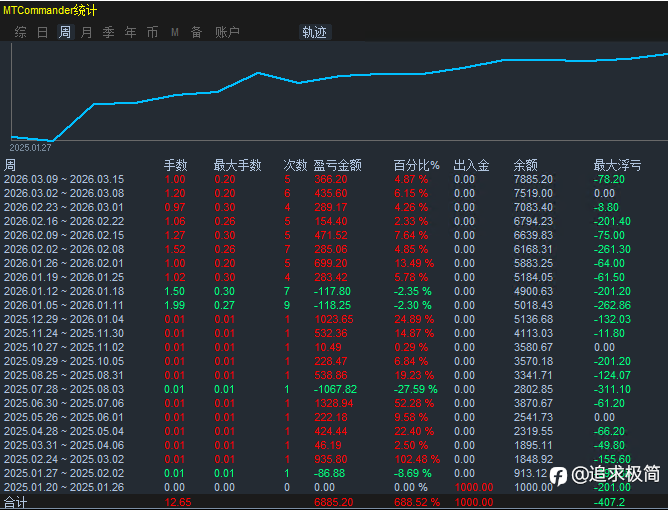
Task: Open the 月 monthly statistics tab
Action: [87, 32]
